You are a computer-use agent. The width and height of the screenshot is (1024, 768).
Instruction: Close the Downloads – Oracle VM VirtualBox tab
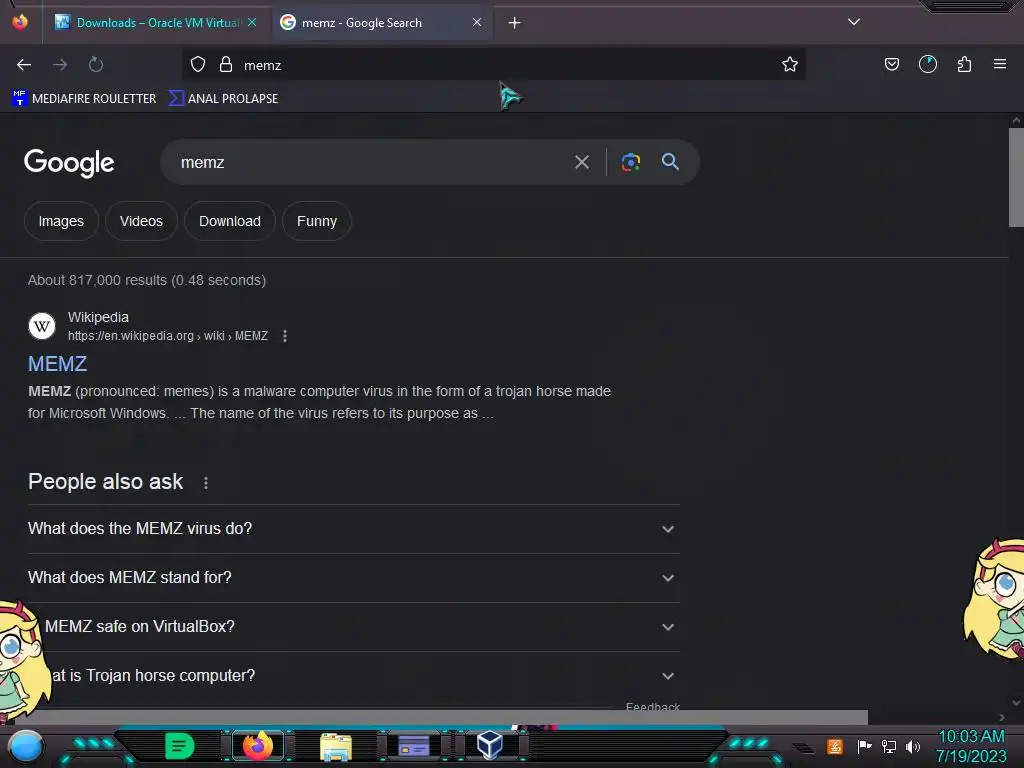coord(252,23)
